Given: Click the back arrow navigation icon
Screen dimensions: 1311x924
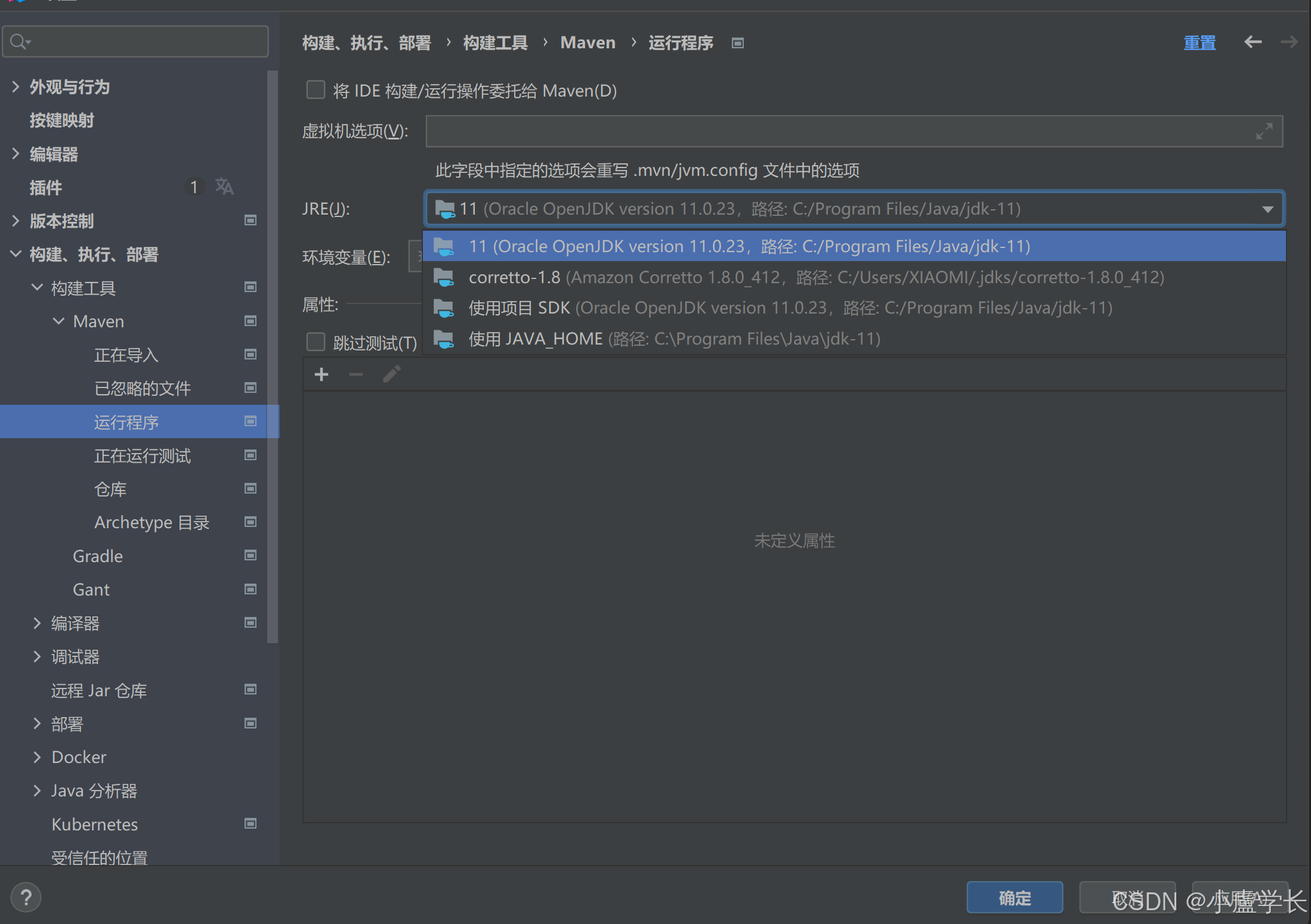Looking at the screenshot, I should click(x=1253, y=42).
